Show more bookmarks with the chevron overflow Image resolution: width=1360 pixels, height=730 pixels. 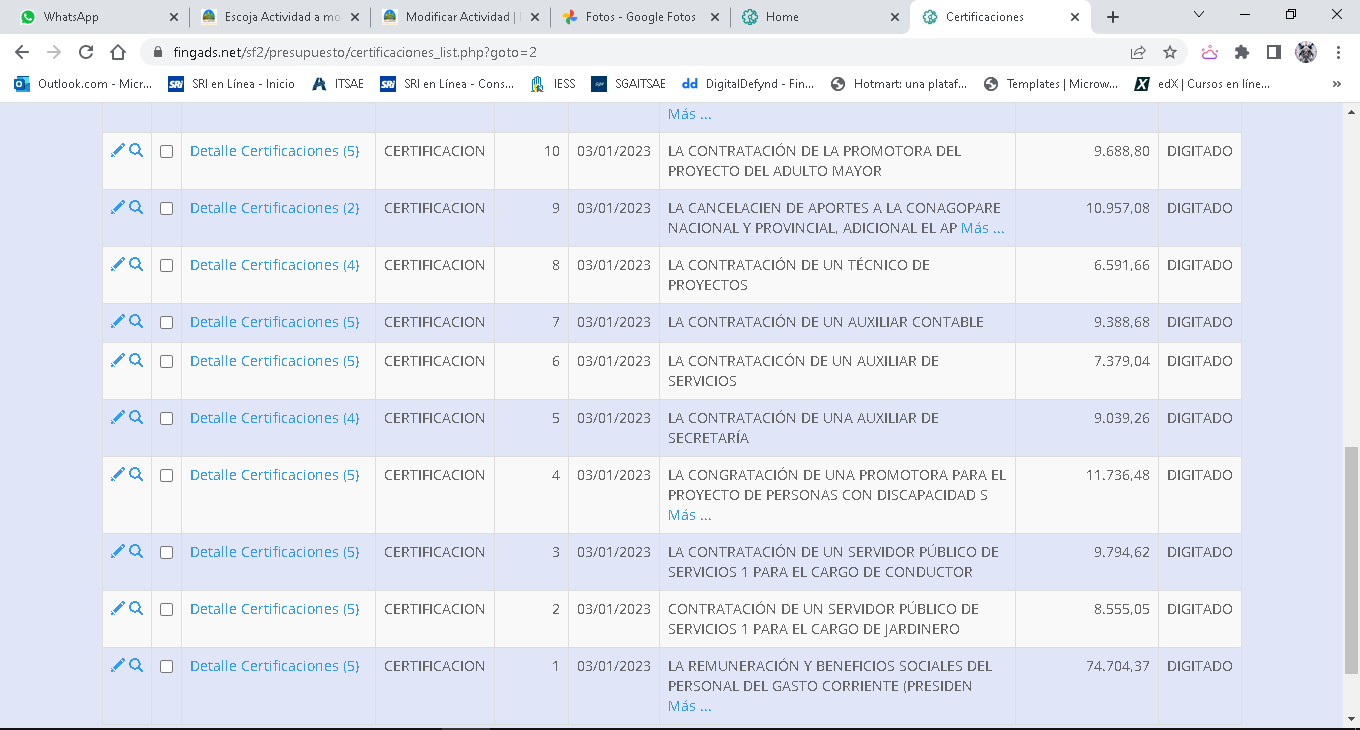click(x=1337, y=84)
